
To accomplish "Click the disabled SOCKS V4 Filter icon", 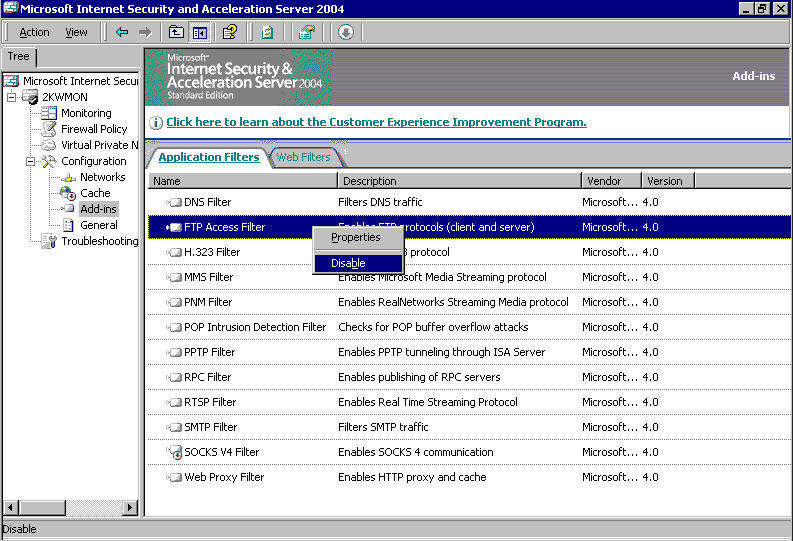I will pos(174,452).
